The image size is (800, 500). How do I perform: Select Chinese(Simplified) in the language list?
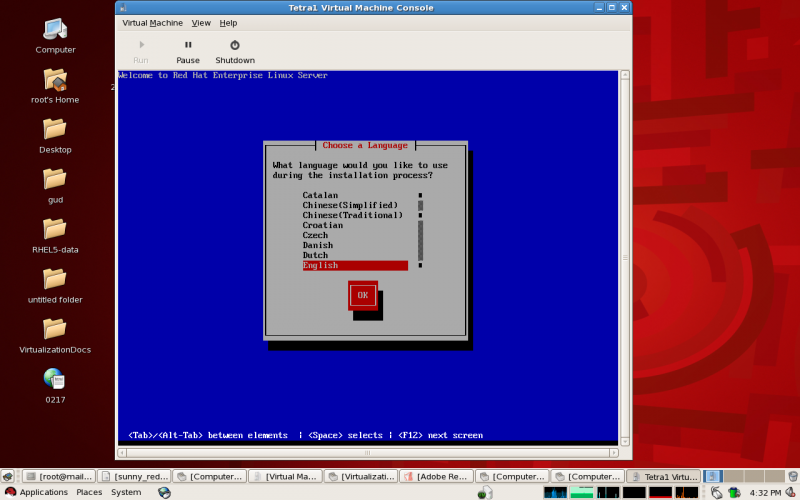pos(355,205)
